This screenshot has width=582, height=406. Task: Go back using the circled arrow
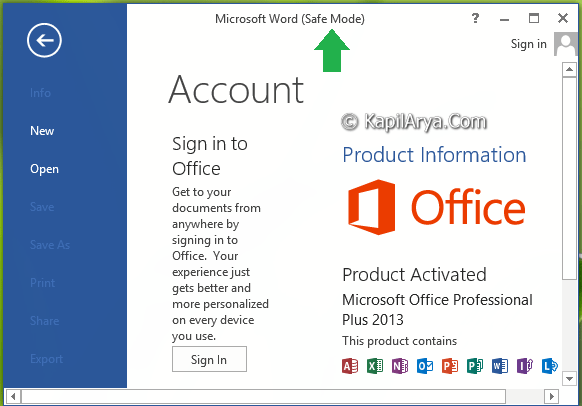click(44, 40)
